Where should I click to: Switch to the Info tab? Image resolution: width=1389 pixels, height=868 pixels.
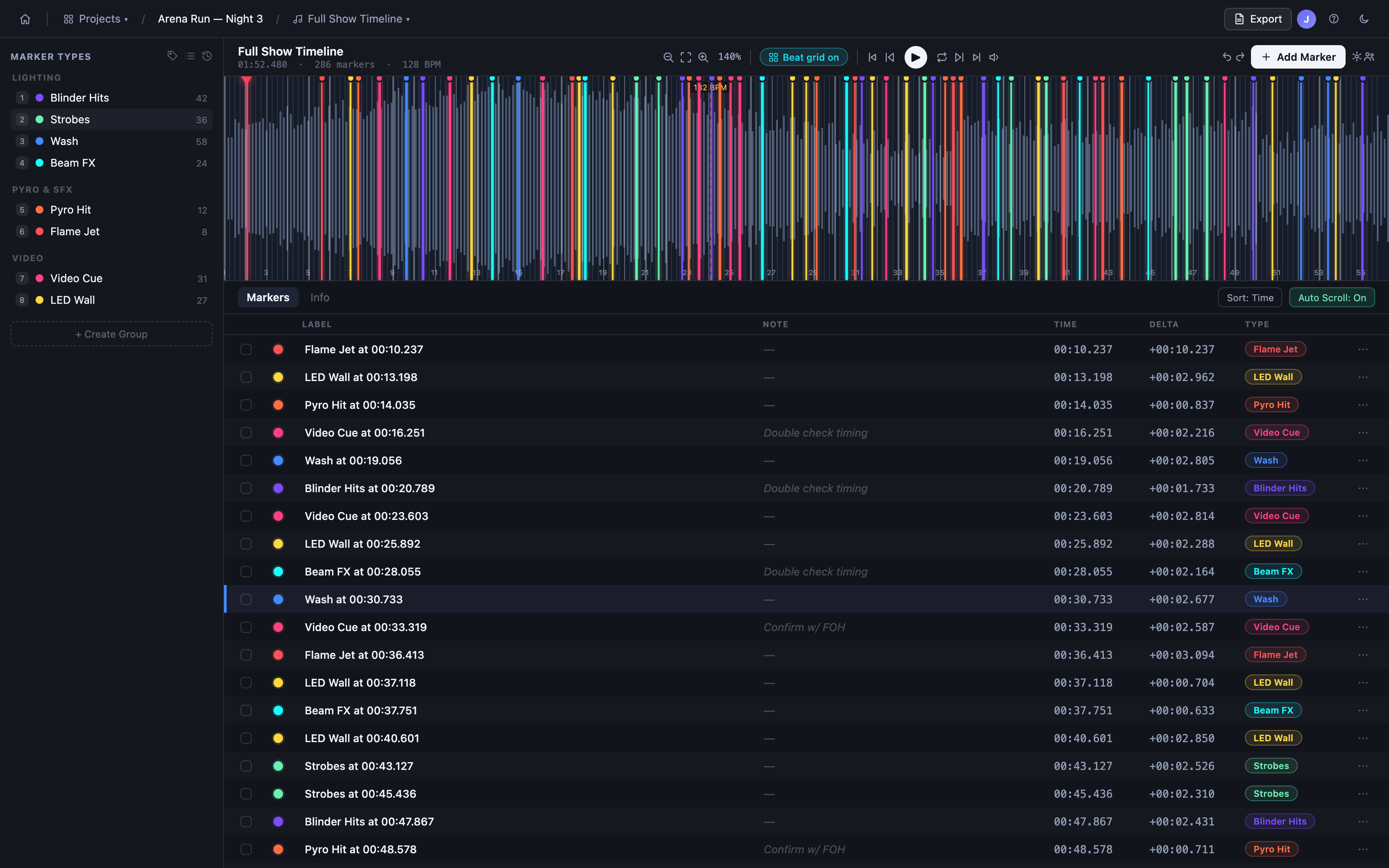pyautogui.click(x=320, y=297)
